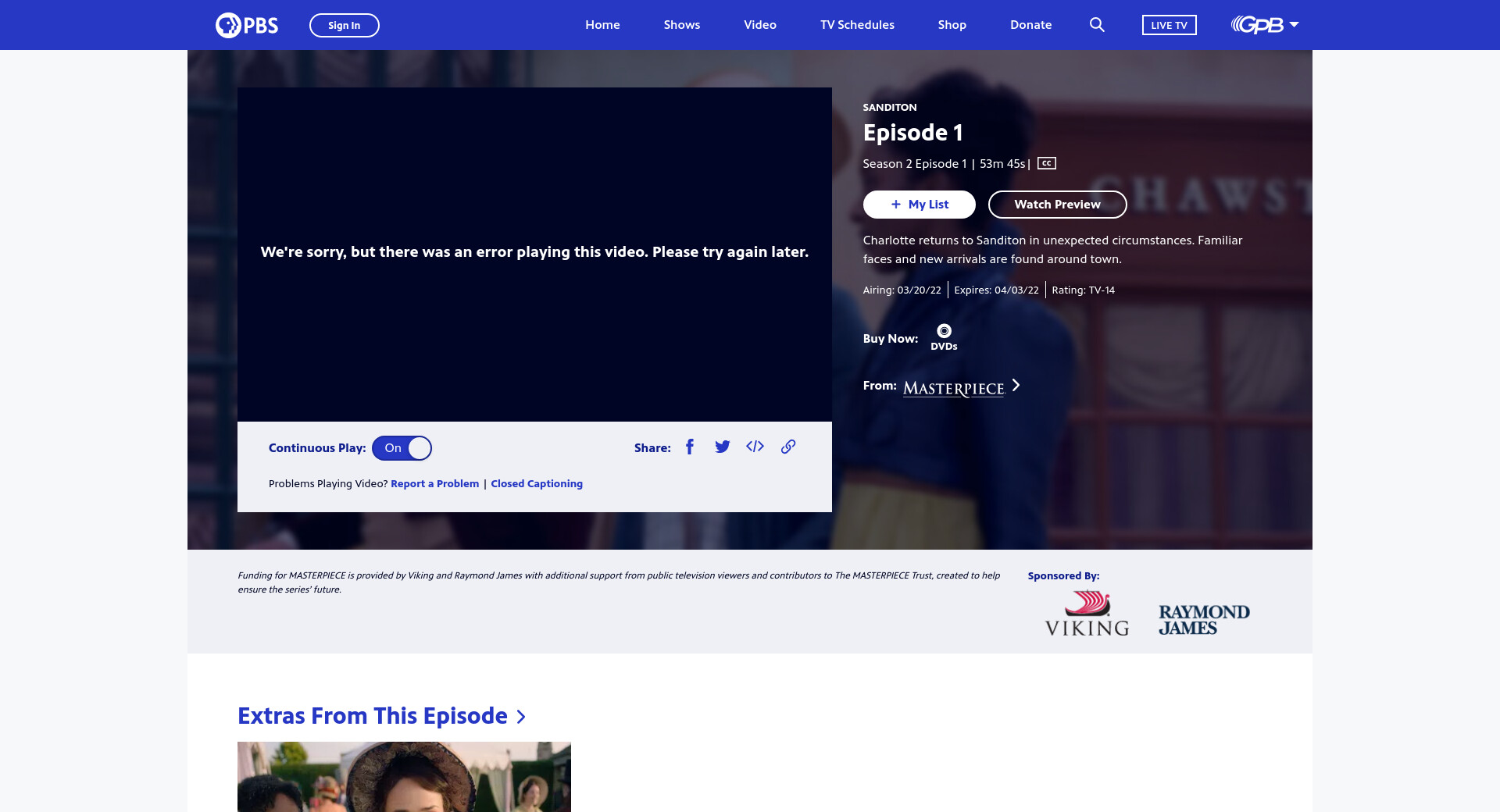Share episode on Twitter
This screenshot has width=1500, height=812.
coord(722,447)
